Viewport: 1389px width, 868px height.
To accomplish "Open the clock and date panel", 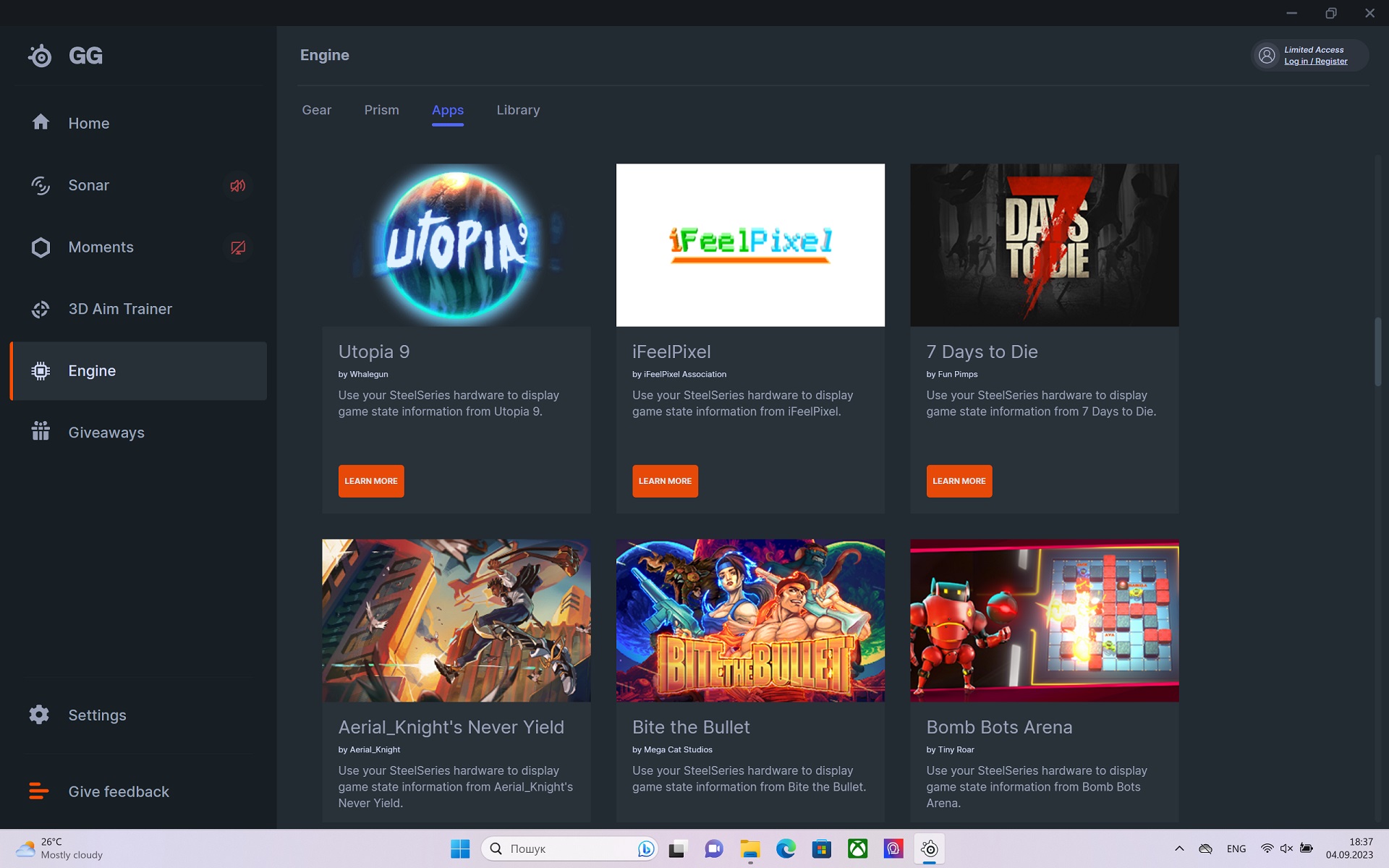I will coord(1349,848).
